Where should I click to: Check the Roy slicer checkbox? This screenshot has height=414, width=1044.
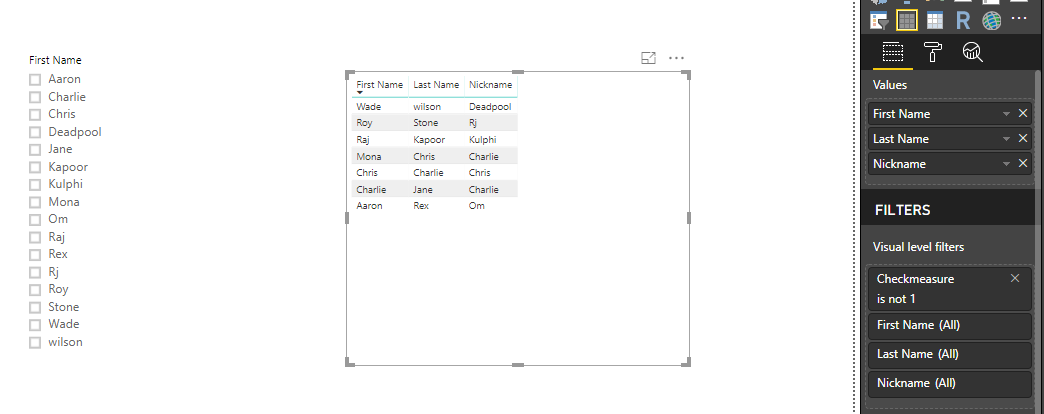(35, 290)
